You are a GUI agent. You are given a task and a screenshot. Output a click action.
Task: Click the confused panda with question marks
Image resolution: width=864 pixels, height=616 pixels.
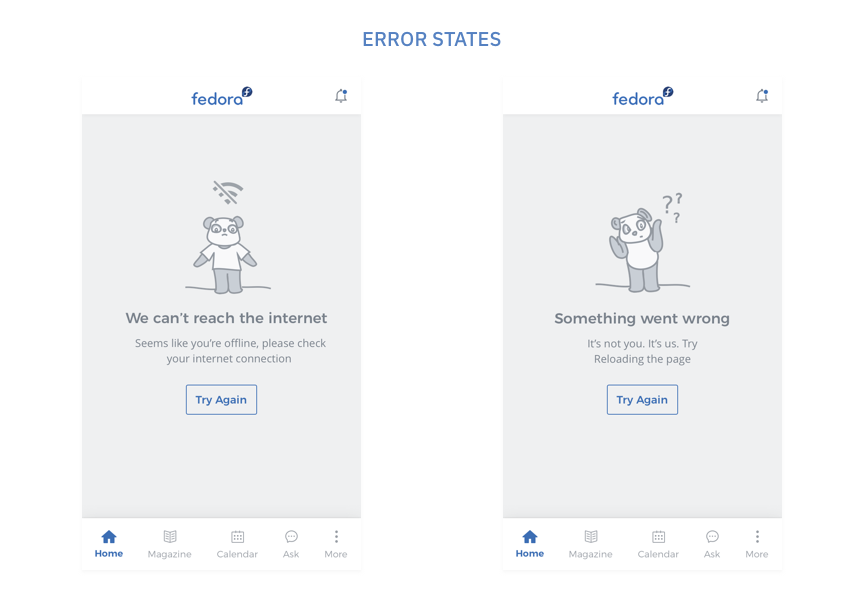643,242
